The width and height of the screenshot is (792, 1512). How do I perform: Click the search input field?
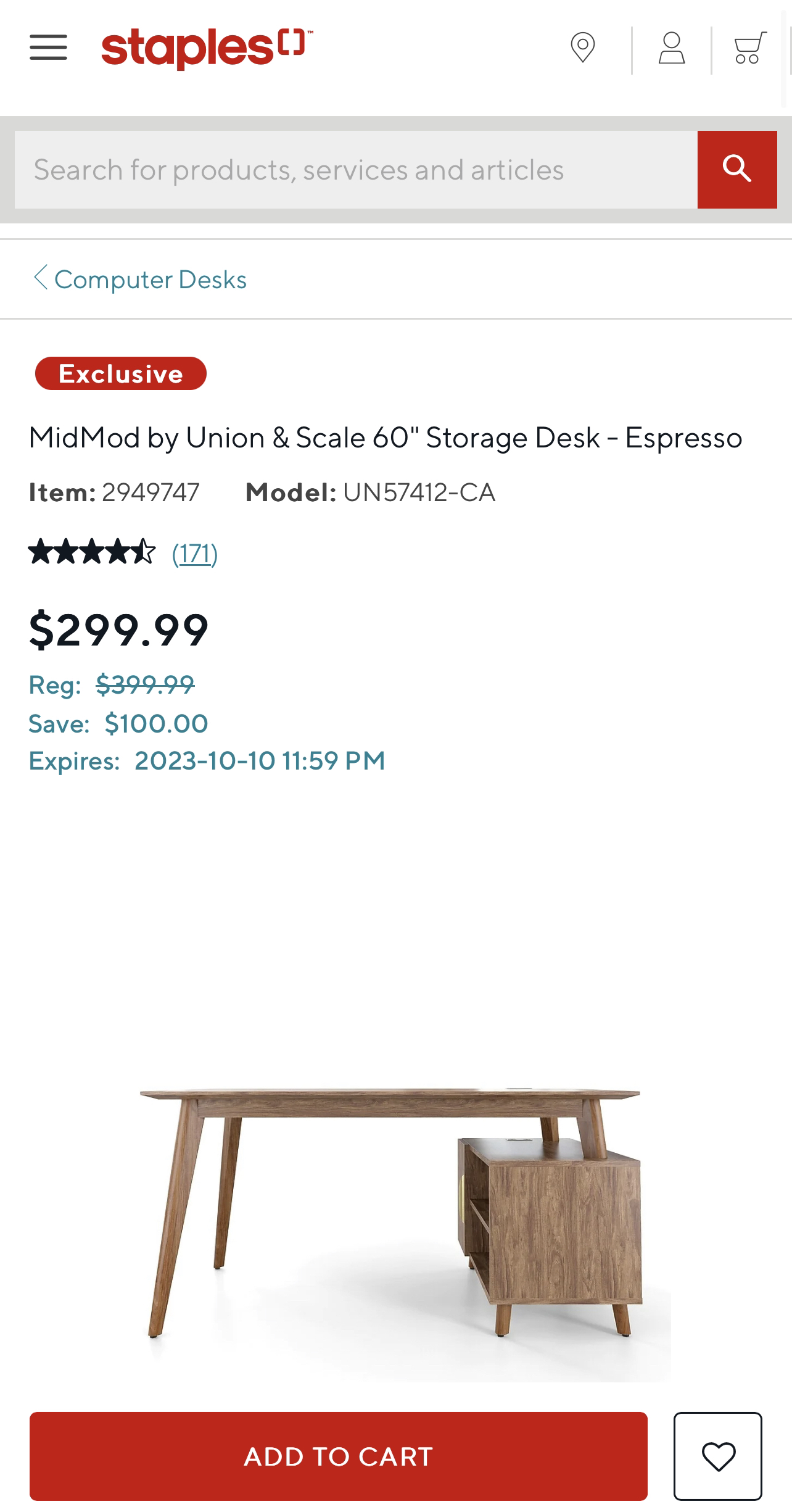[349, 169]
